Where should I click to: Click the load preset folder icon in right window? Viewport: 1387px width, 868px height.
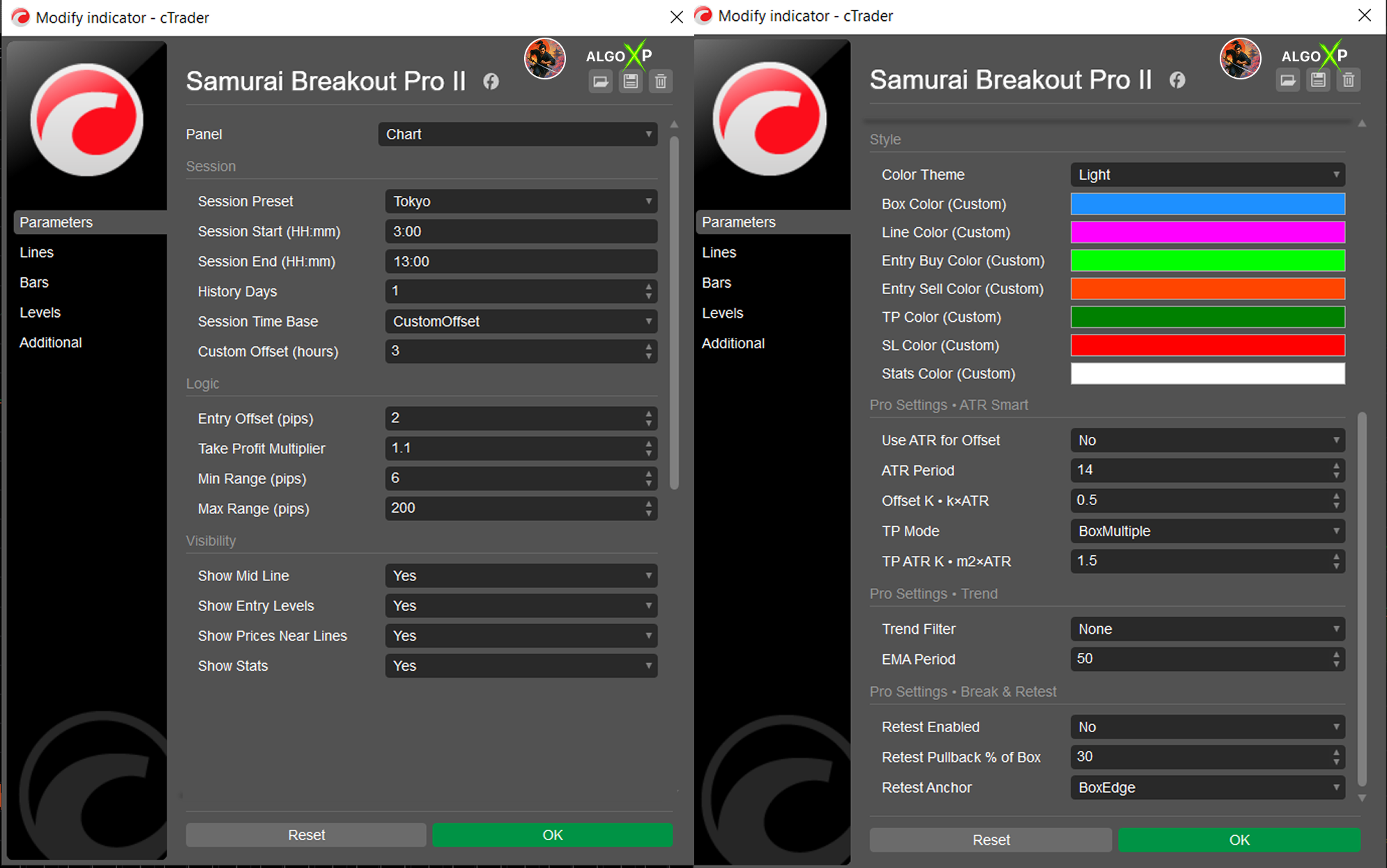click(x=1288, y=80)
